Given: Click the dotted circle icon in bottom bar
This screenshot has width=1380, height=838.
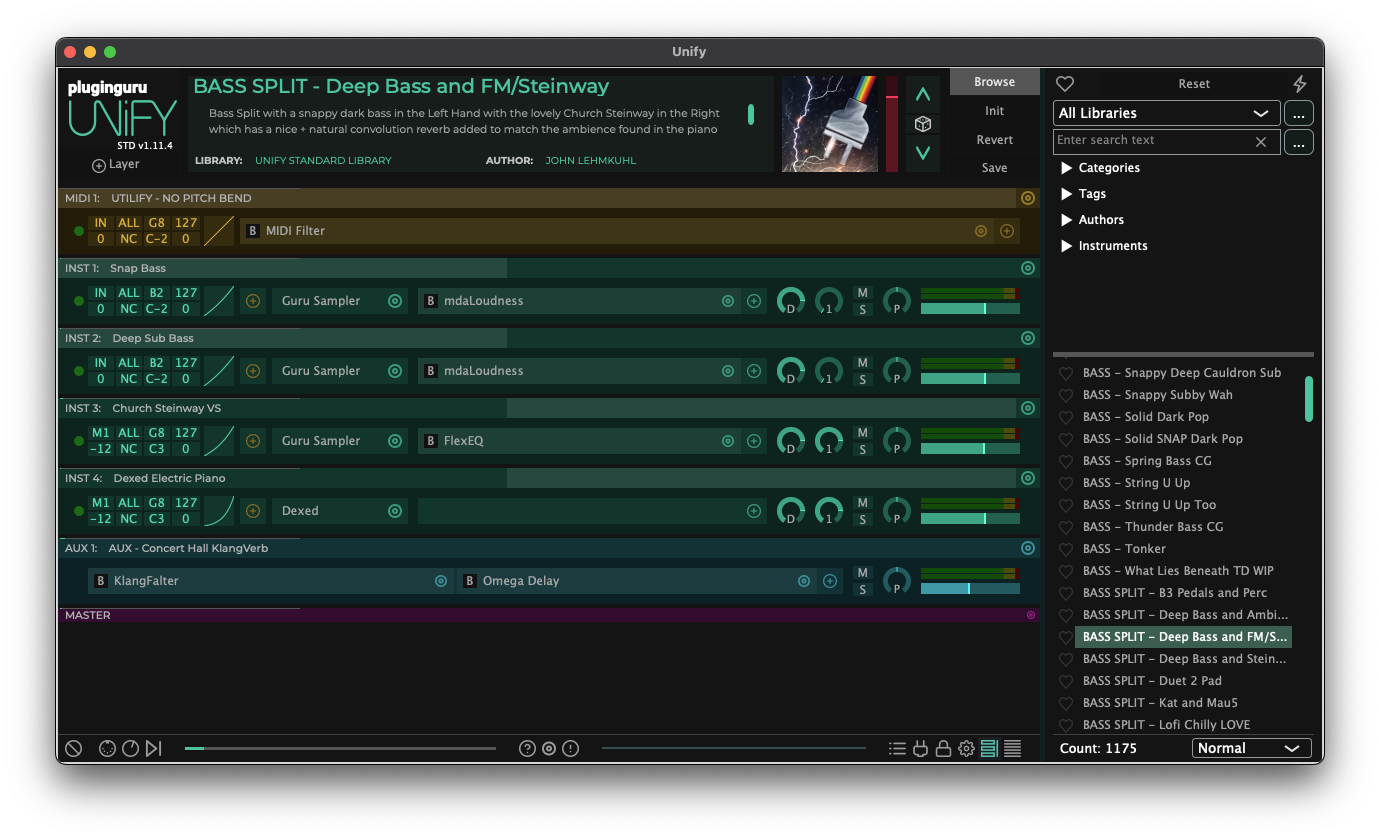Looking at the screenshot, I should click(x=108, y=748).
